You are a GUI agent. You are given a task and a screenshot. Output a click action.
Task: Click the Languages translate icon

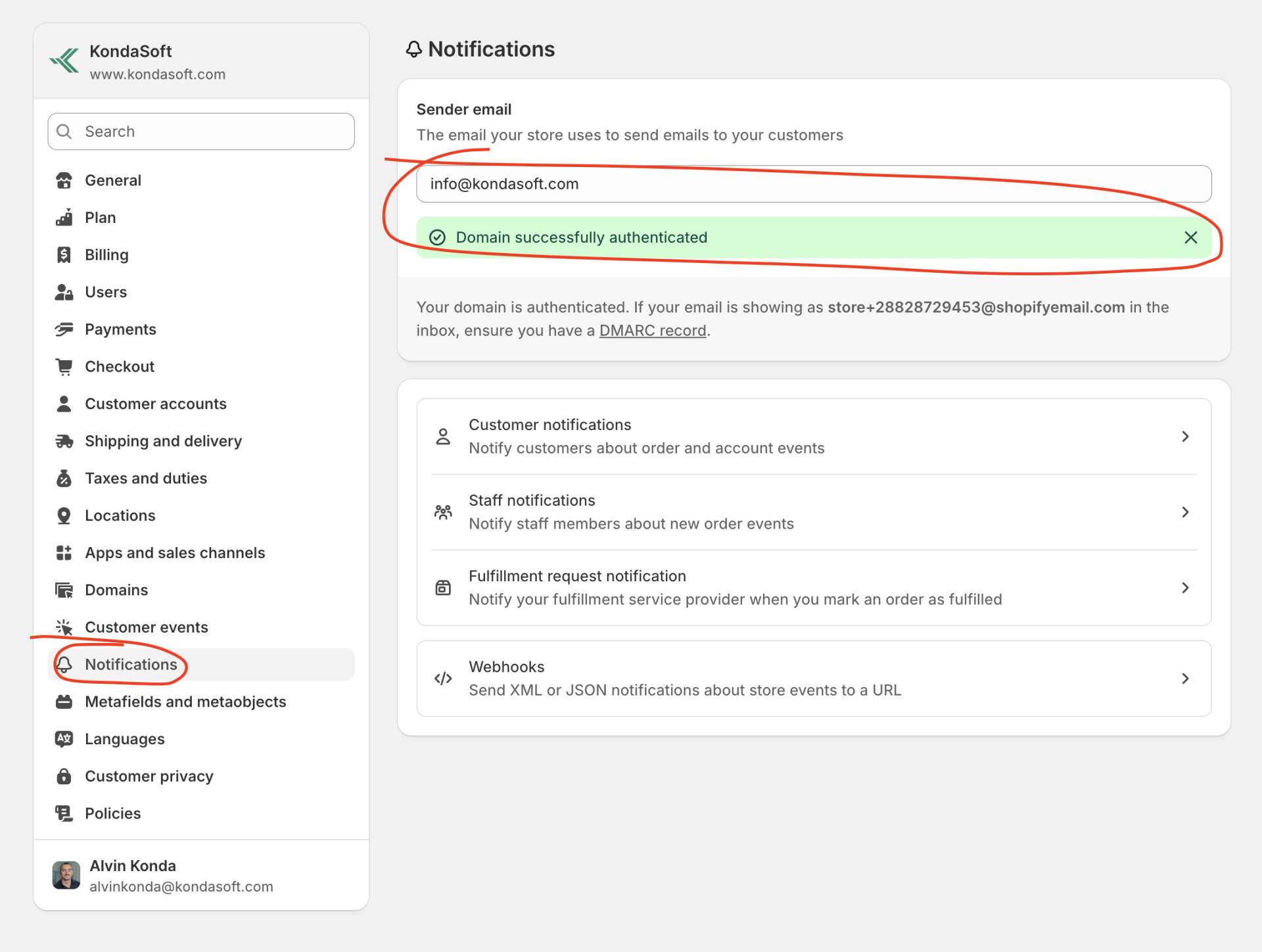(64, 739)
